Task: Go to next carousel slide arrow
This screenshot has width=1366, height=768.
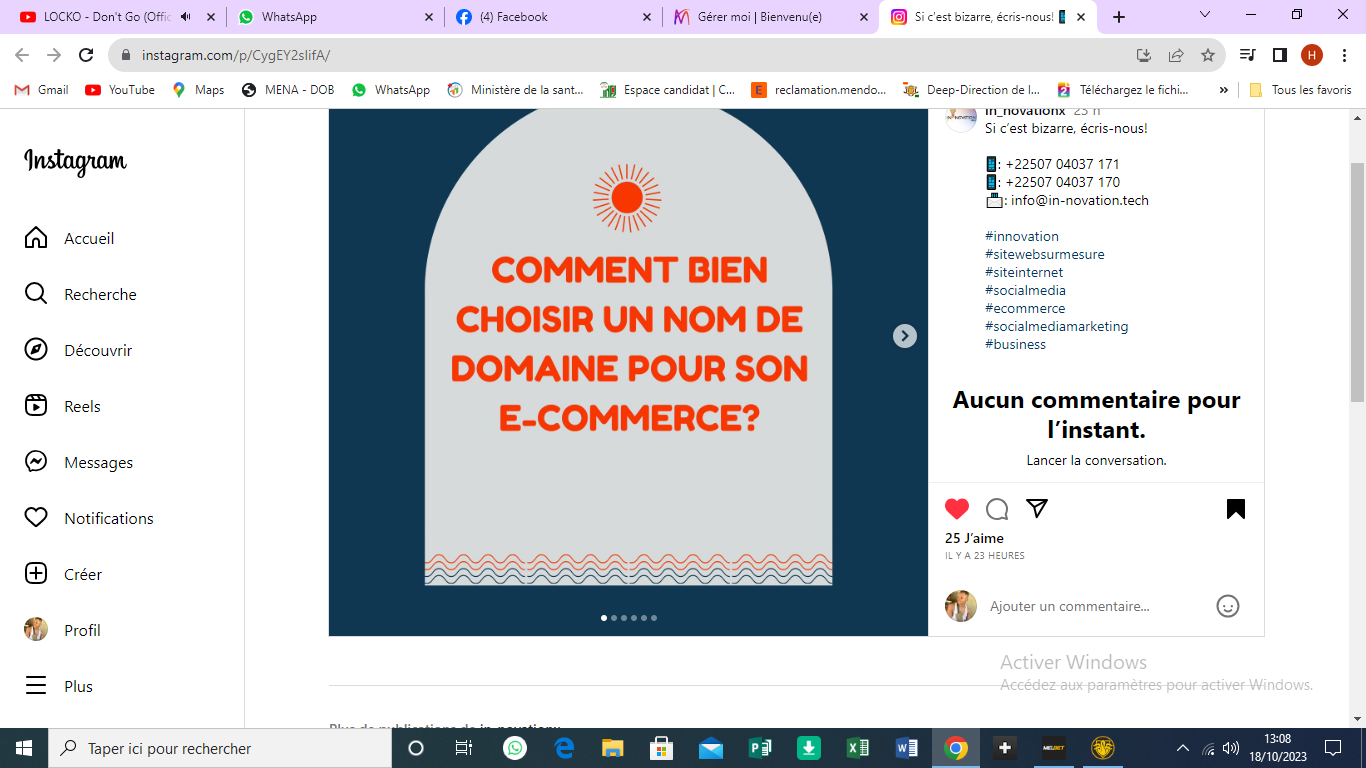Action: (904, 336)
